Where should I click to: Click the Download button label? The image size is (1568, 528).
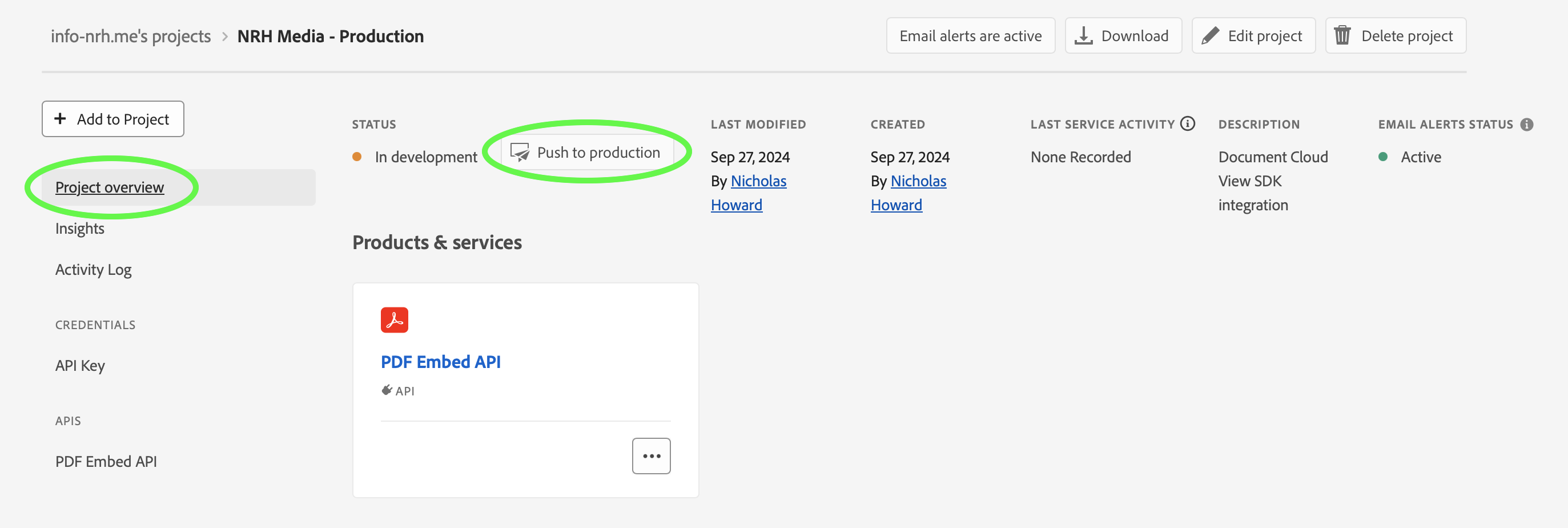click(1135, 36)
